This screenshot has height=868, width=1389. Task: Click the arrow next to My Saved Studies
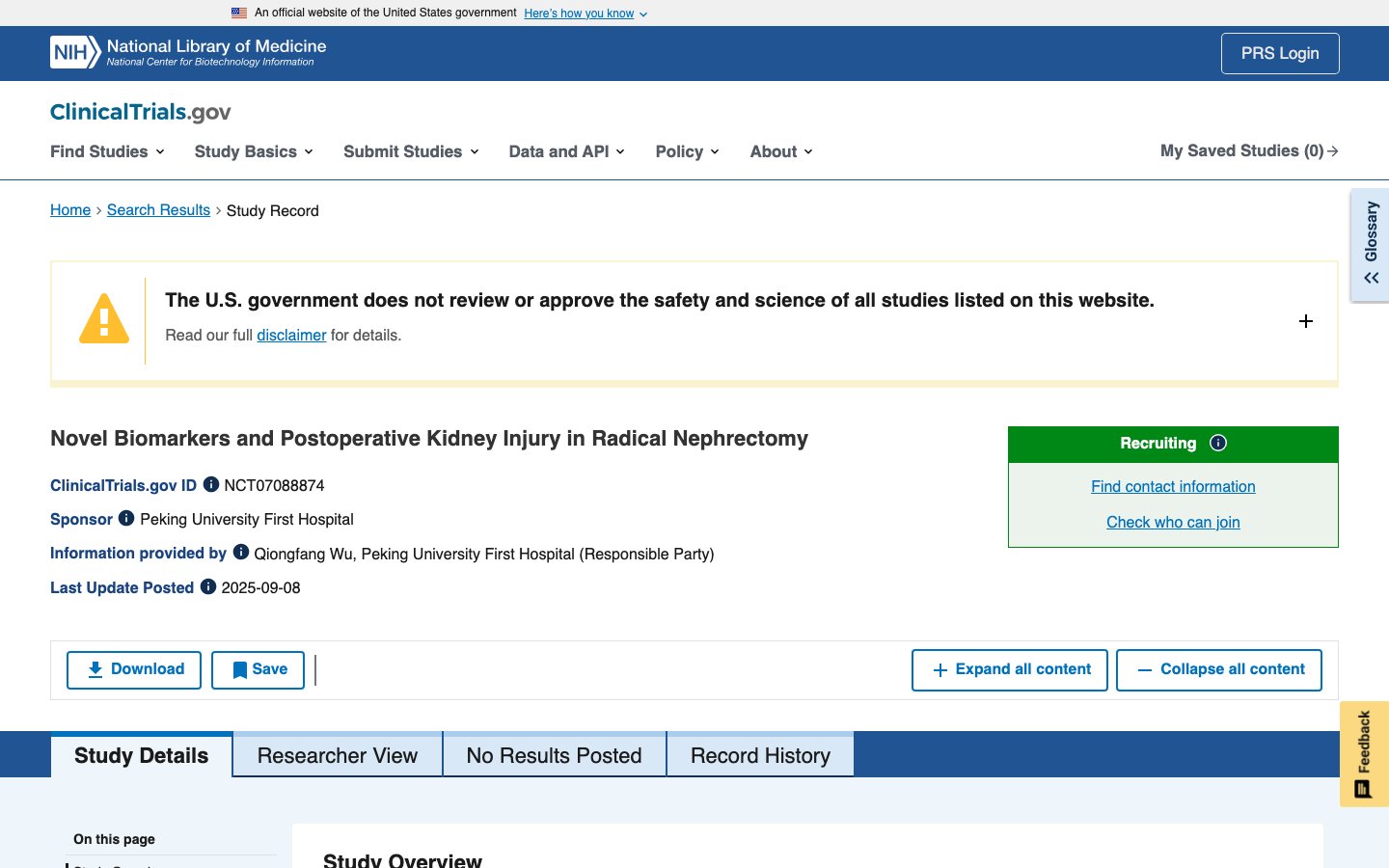click(1333, 151)
